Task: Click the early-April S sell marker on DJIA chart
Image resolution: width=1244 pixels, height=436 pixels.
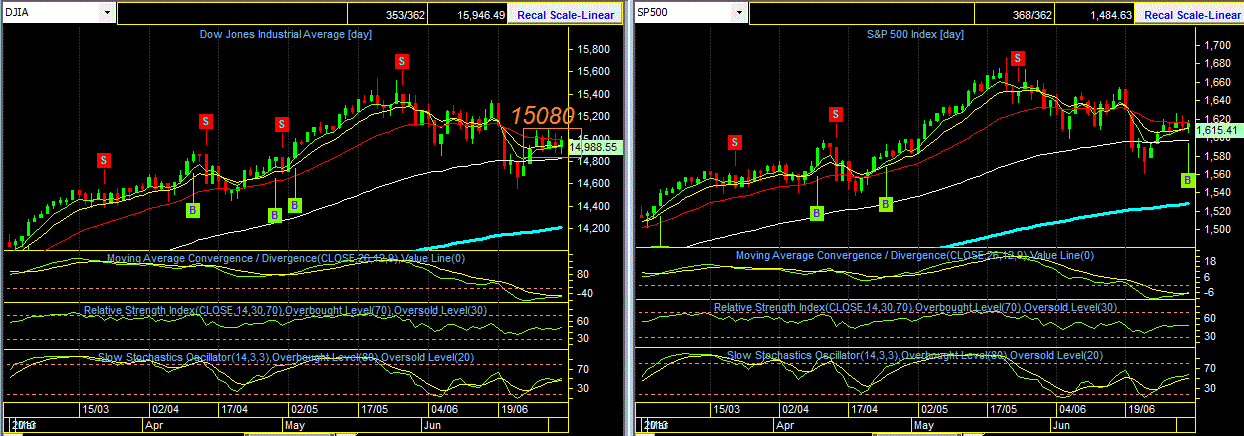Action: point(205,121)
